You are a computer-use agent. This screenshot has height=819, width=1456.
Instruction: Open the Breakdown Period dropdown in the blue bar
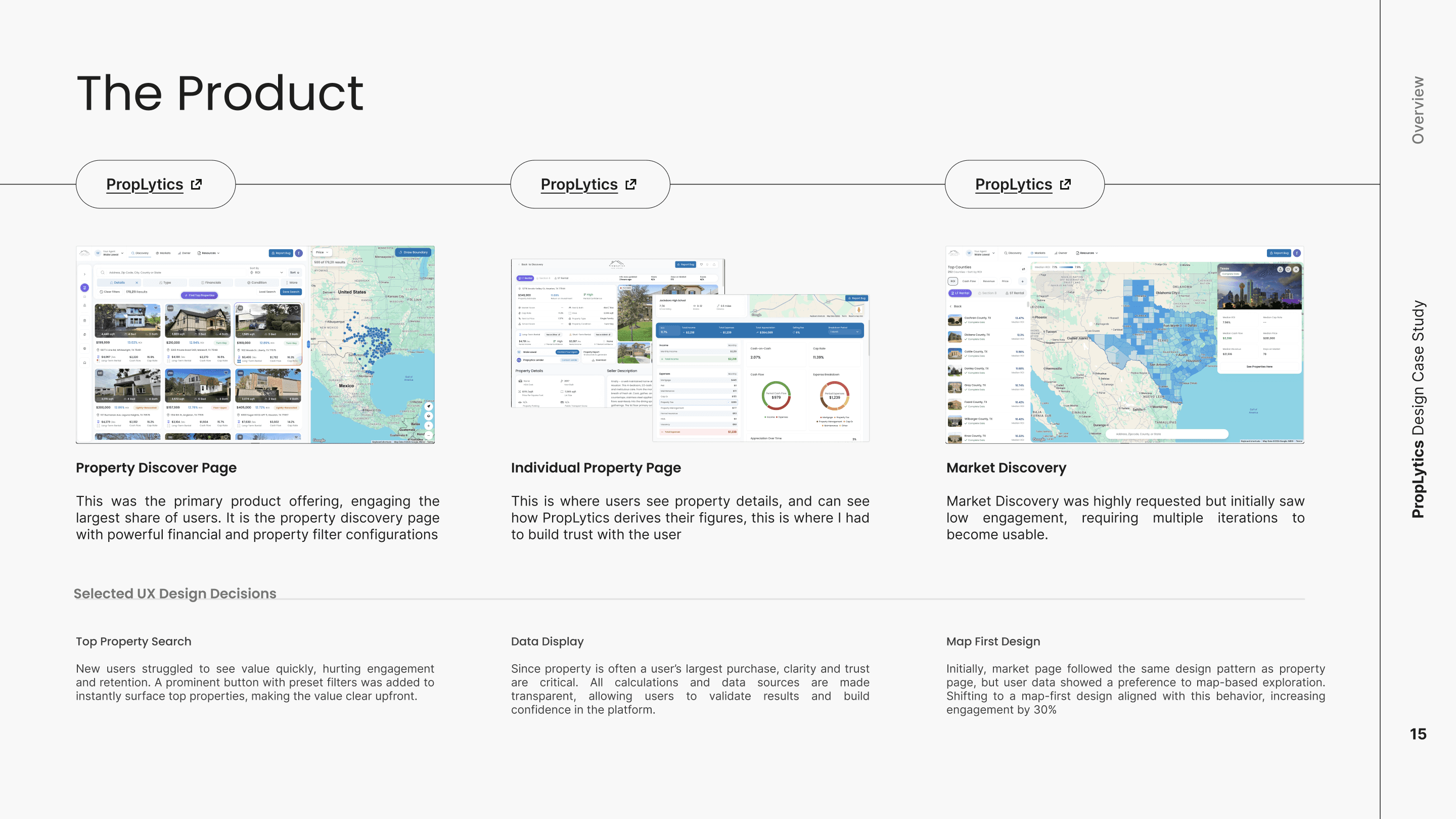(x=845, y=332)
